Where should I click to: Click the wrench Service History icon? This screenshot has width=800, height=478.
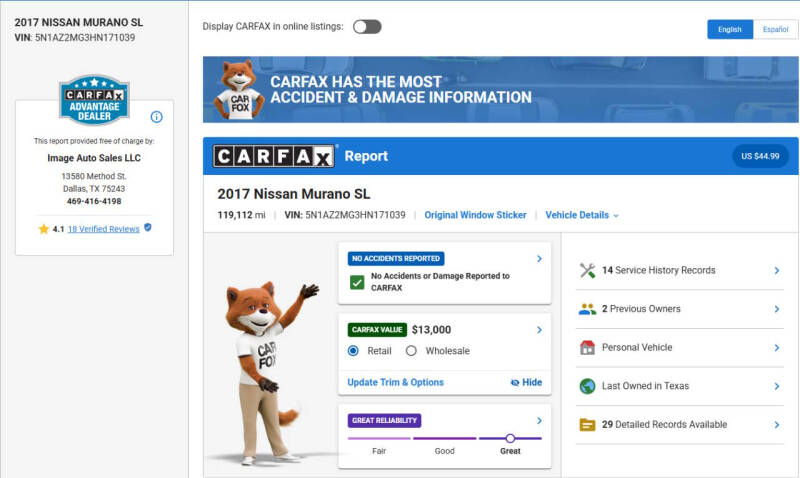click(587, 270)
